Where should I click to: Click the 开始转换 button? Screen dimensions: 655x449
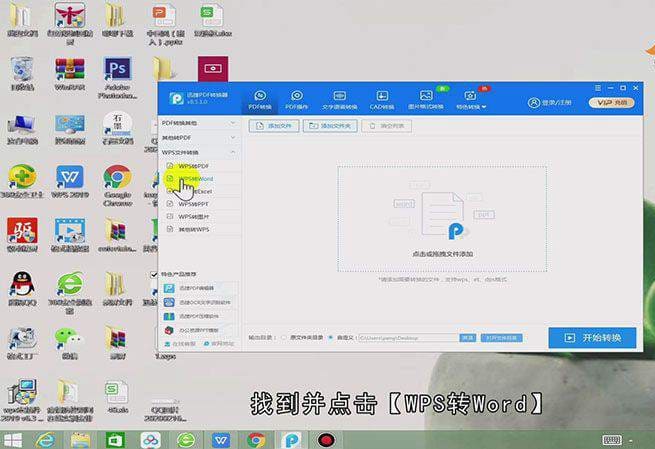[592, 337]
